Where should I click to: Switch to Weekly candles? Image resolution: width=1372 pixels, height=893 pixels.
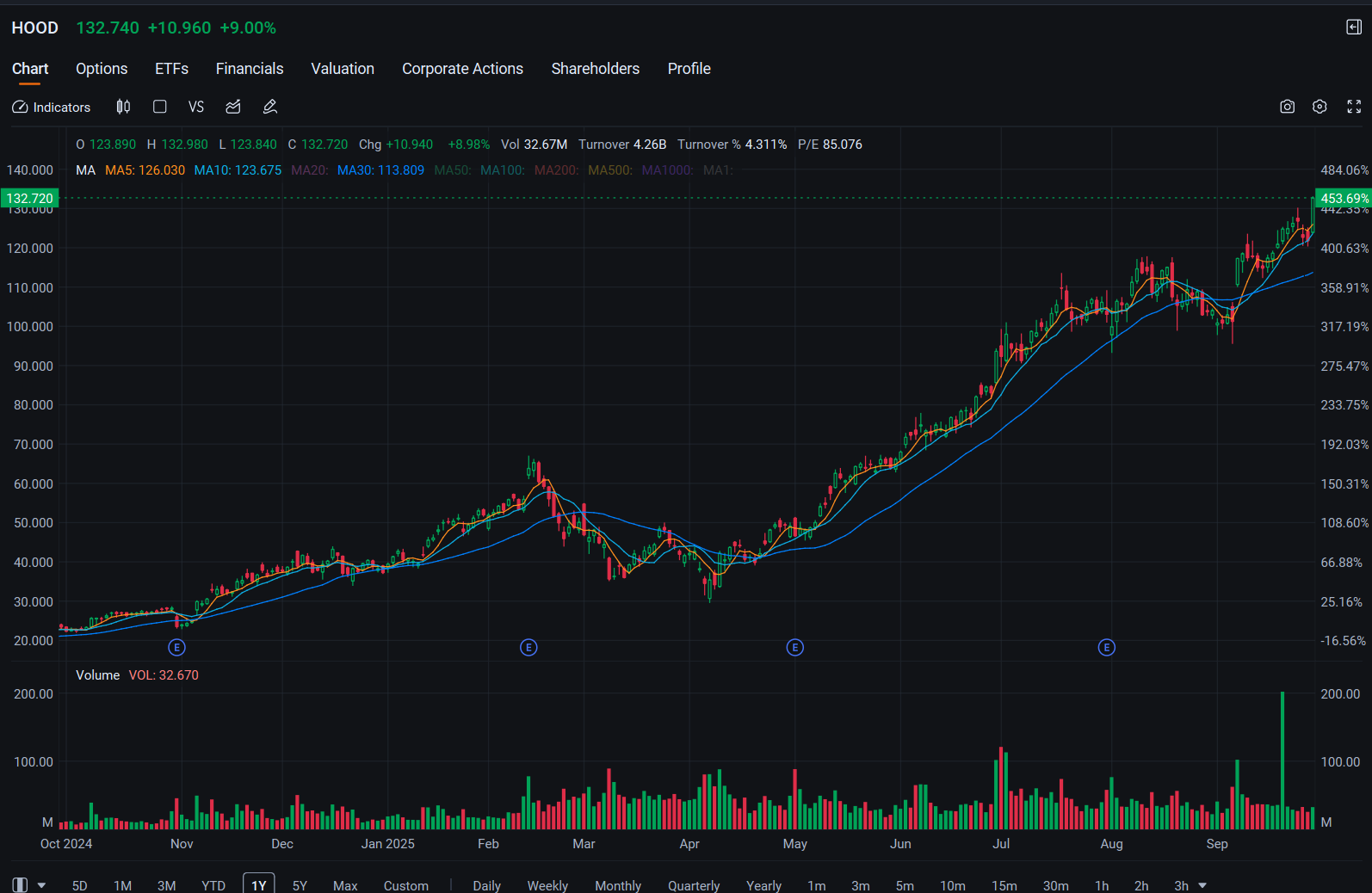click(547, 885)
